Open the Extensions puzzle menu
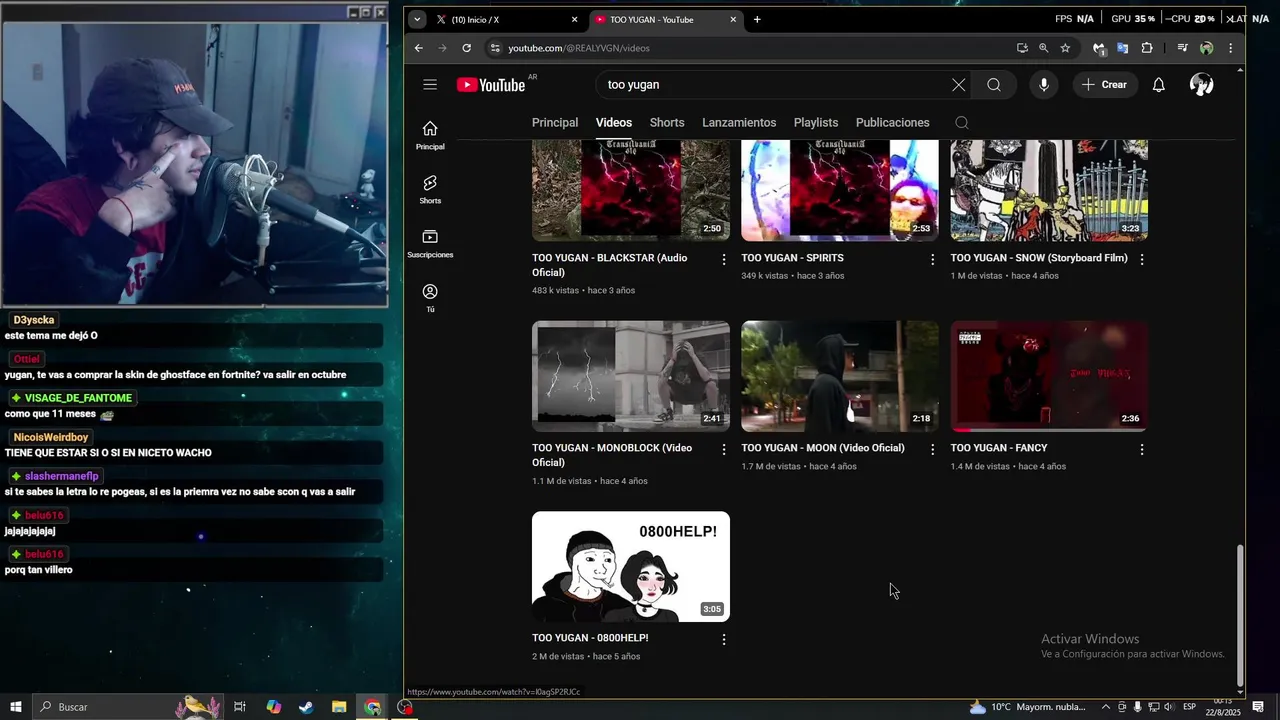 pos(1147,48)
